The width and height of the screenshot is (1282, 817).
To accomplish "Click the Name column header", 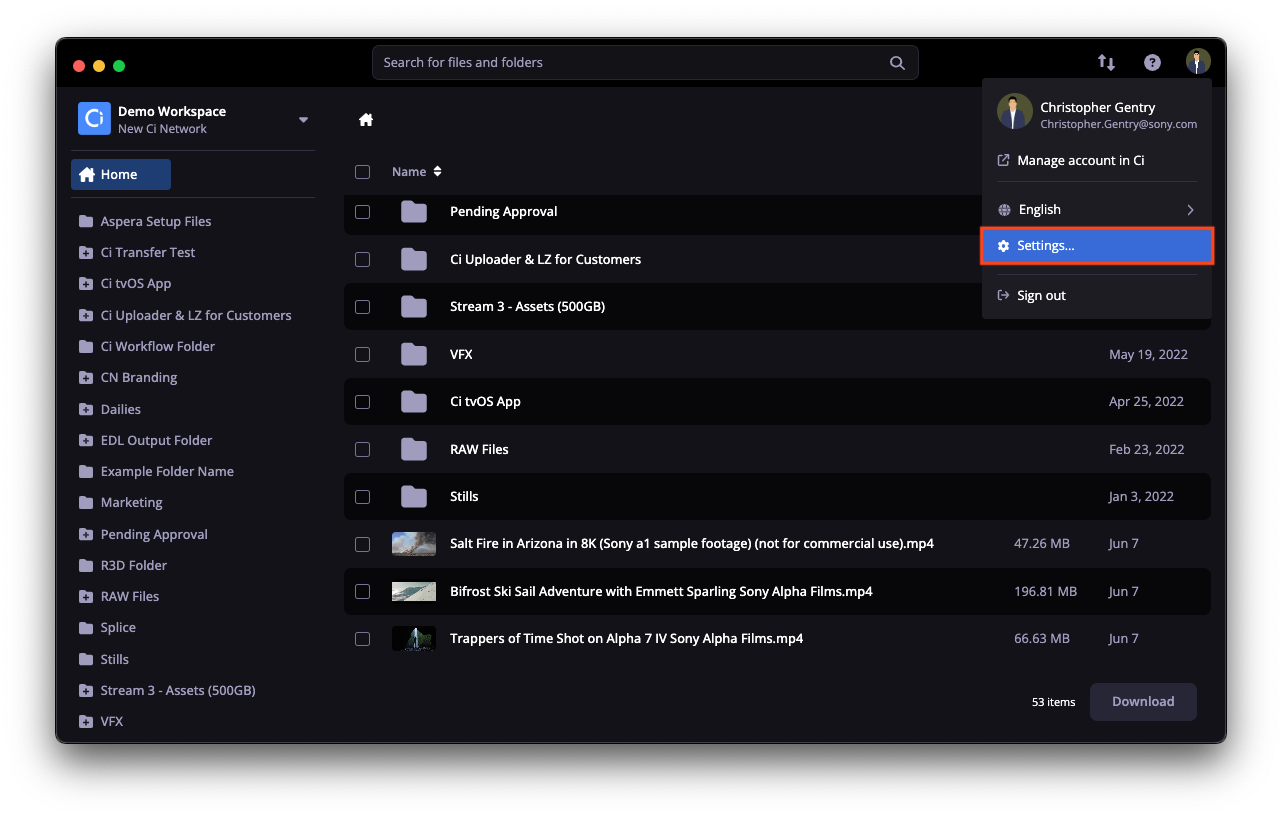I will point(409,172).
